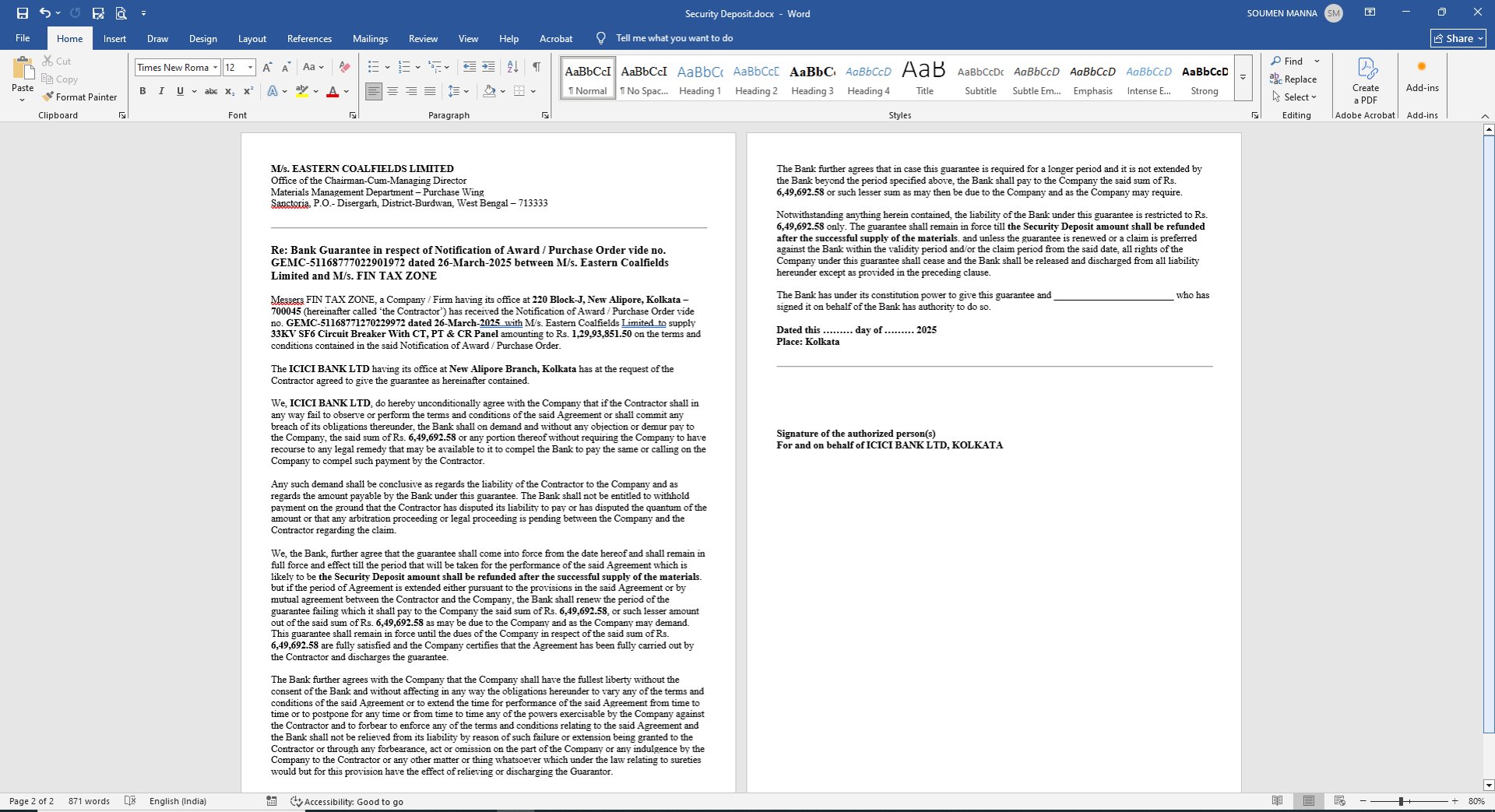
Task: Copy the selection to the clipboard
Action: pos(60,79)
